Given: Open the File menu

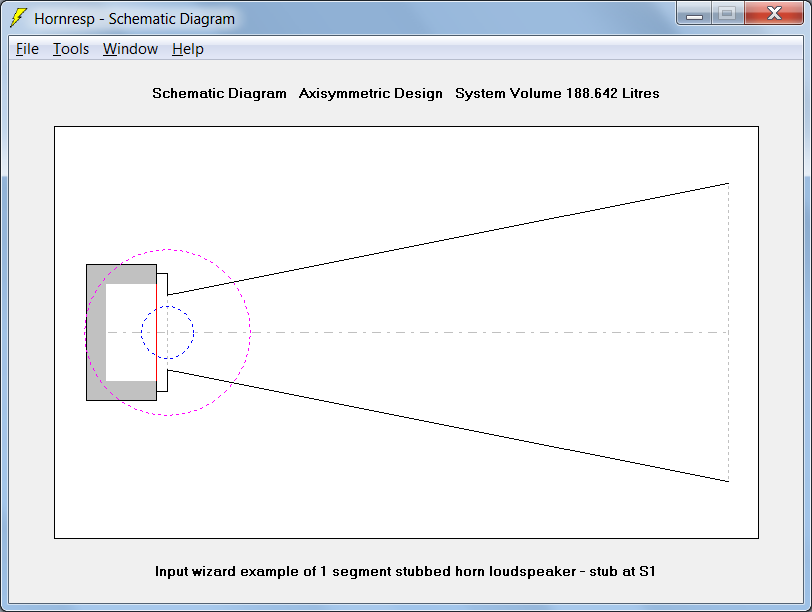Looking at the screenshot, I should [x=27, y=49].
